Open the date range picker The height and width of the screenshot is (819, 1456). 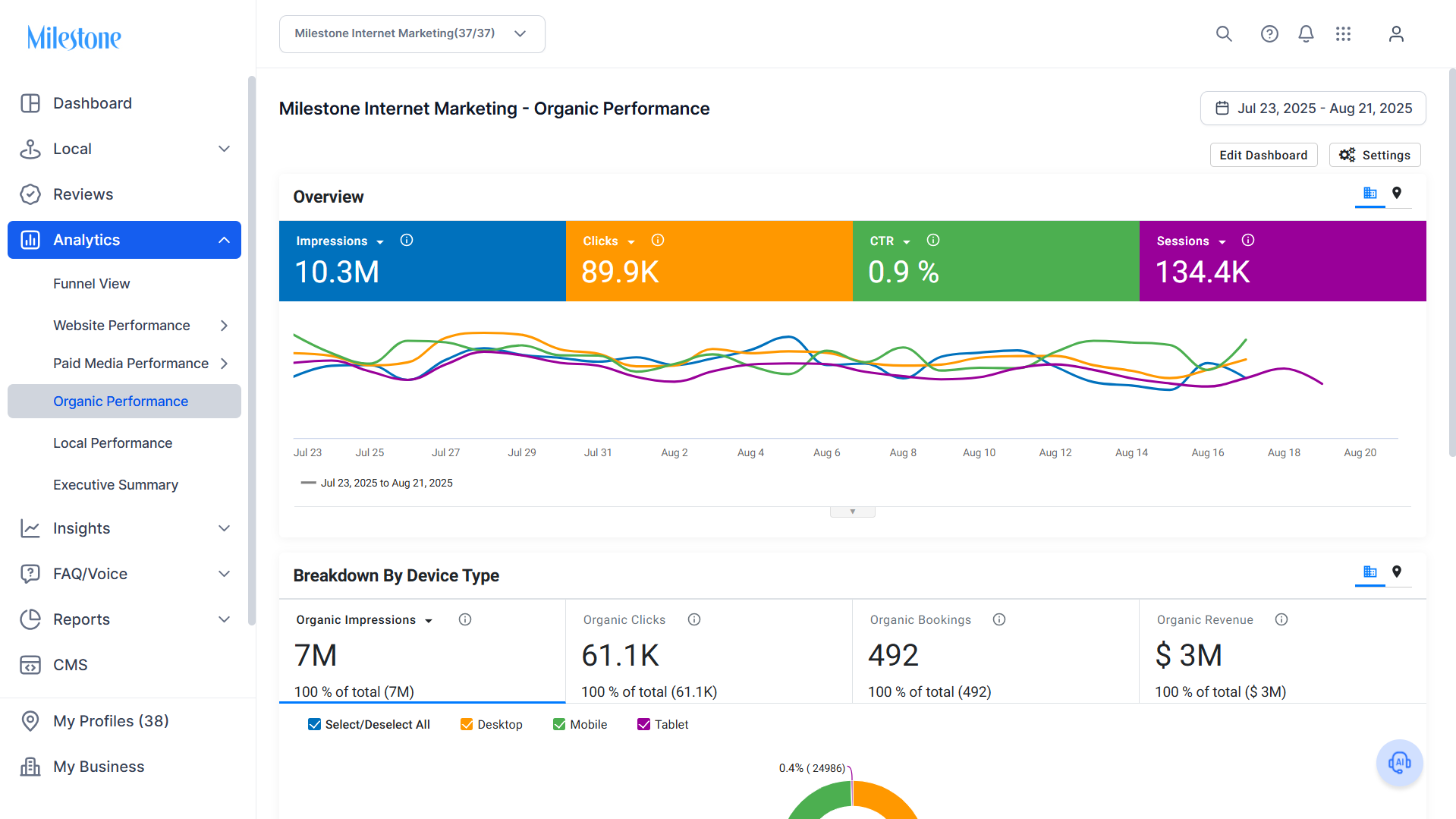pyautogui.click(x=1313, y=109)
